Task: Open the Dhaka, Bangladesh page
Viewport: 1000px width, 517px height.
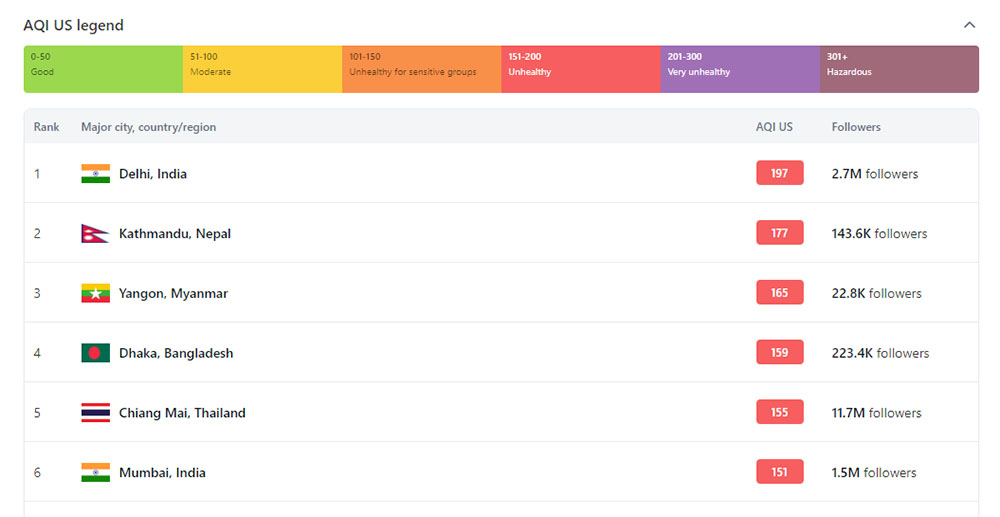Action: coord(175,353)
